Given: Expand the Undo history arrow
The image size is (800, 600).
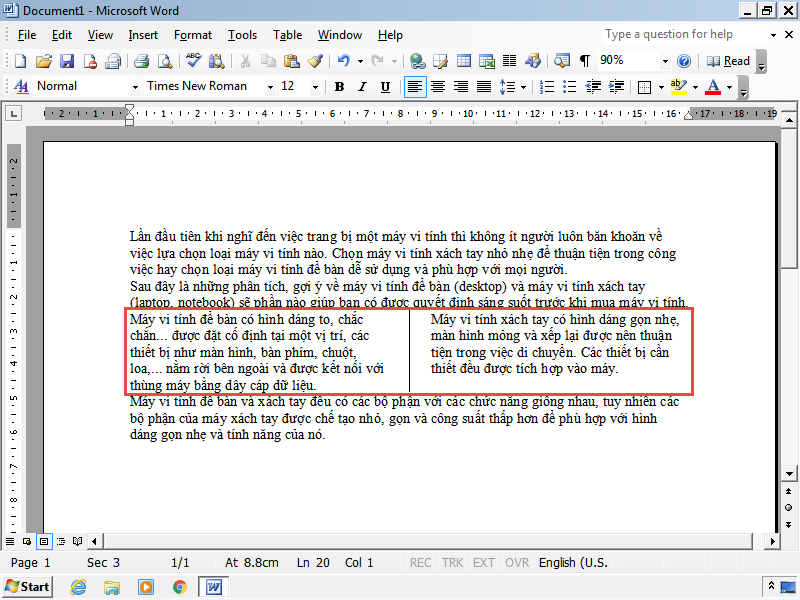Looking at the screenshot, I should coord(360,62).
